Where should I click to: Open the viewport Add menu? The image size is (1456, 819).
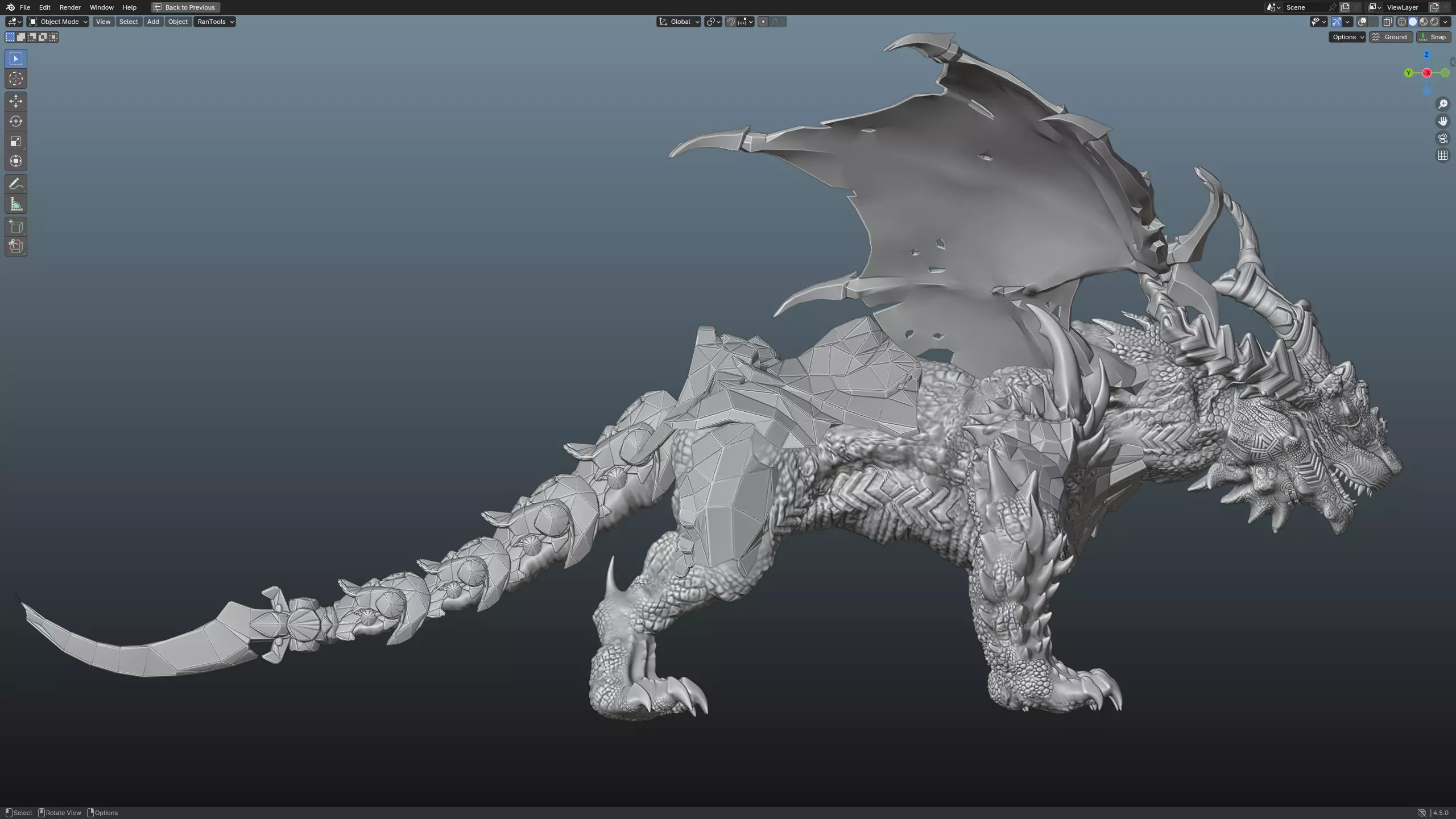point(153,22)
